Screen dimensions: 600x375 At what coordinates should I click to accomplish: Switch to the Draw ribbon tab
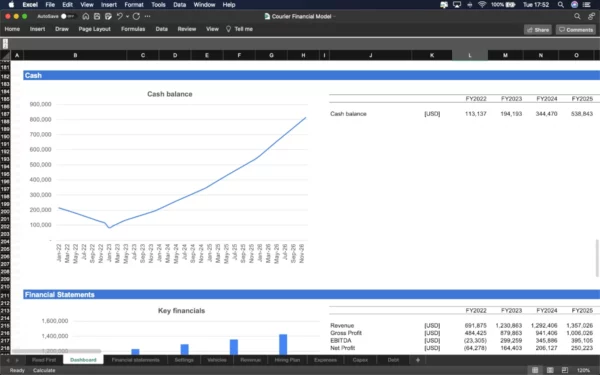[x=62, y=29]
